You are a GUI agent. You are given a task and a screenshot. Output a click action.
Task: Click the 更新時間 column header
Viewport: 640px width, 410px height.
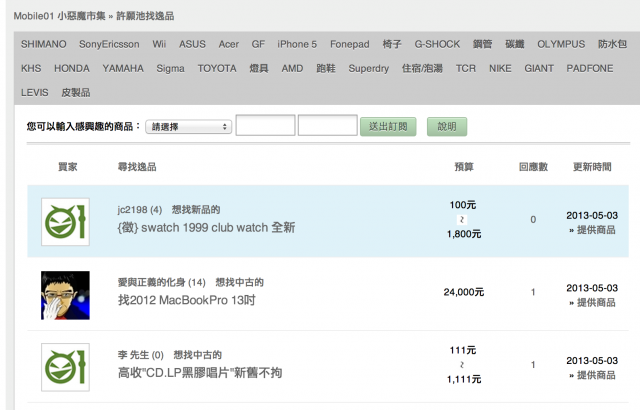(x=592, y=167)
